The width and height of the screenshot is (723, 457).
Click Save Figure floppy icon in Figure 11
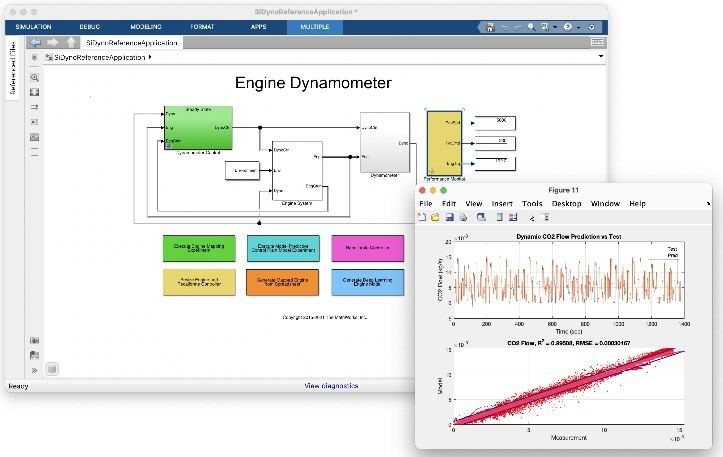click(450, 217)
